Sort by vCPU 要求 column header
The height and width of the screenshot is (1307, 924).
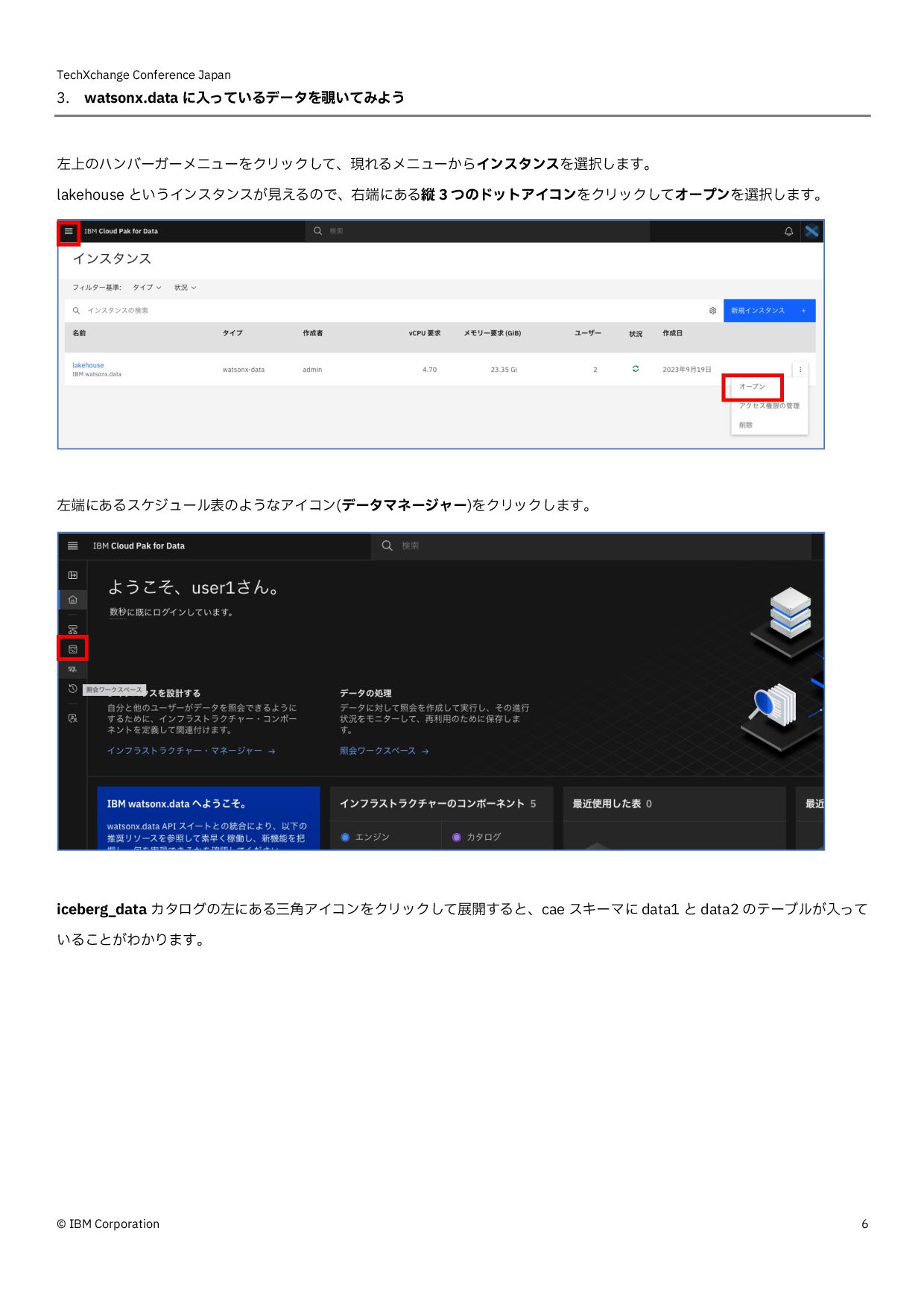425,334
